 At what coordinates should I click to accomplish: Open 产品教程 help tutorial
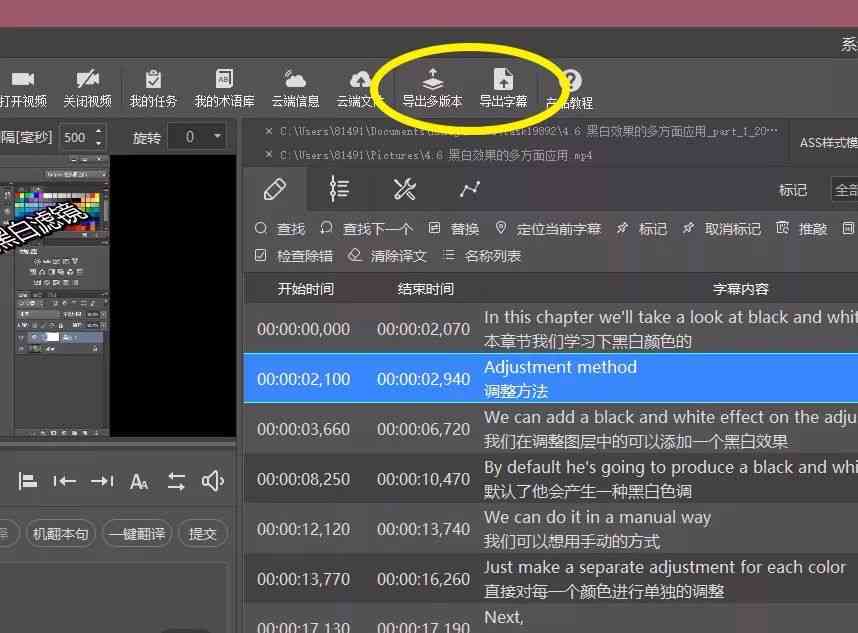570,90
